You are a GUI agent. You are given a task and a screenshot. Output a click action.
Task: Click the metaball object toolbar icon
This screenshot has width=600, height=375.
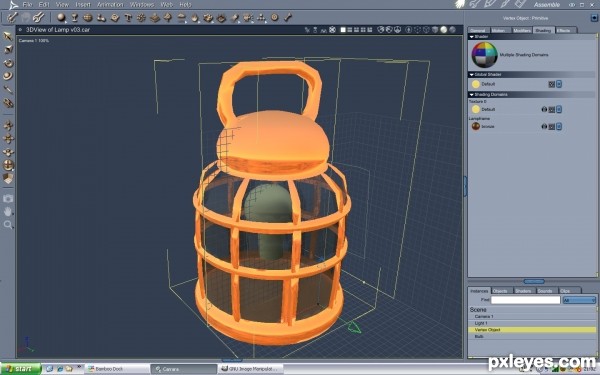coord(101,17)
